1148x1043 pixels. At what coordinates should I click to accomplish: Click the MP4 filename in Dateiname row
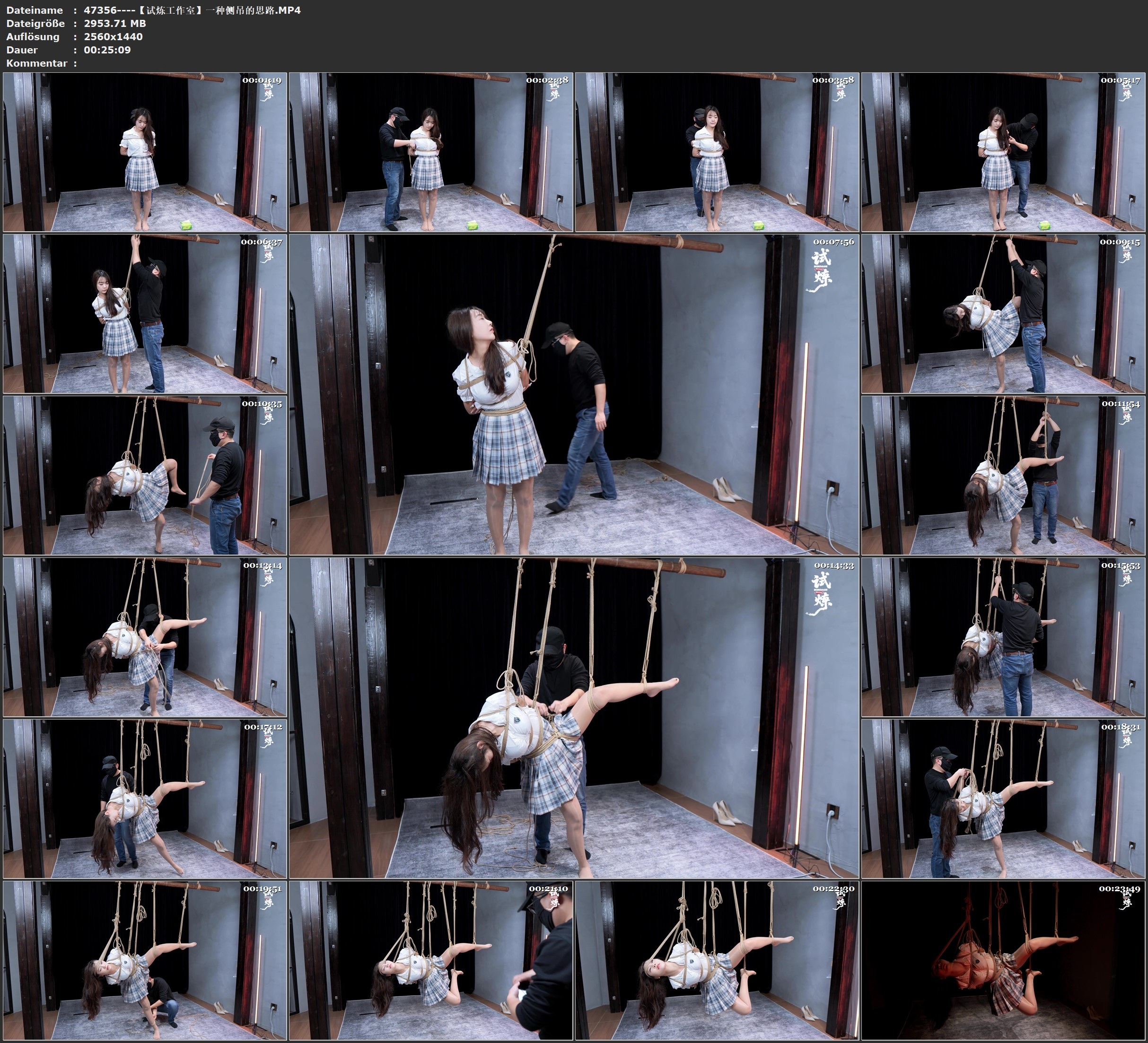pos(192,10)
